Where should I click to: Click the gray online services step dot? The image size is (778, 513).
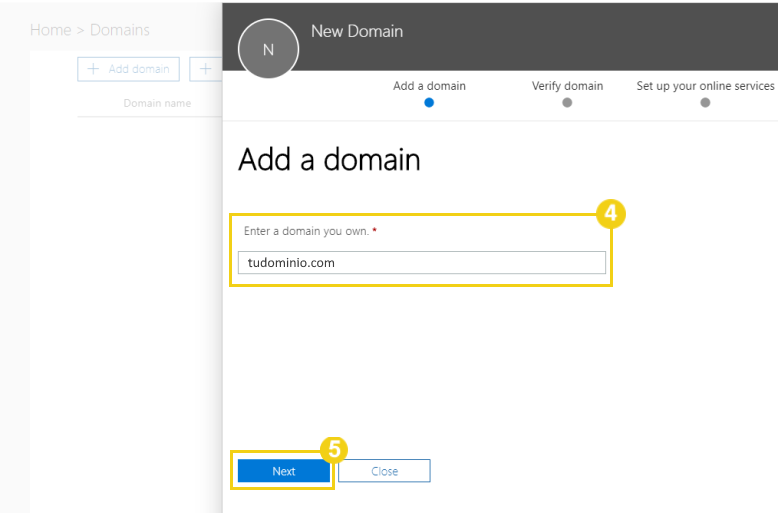point(705,102)
